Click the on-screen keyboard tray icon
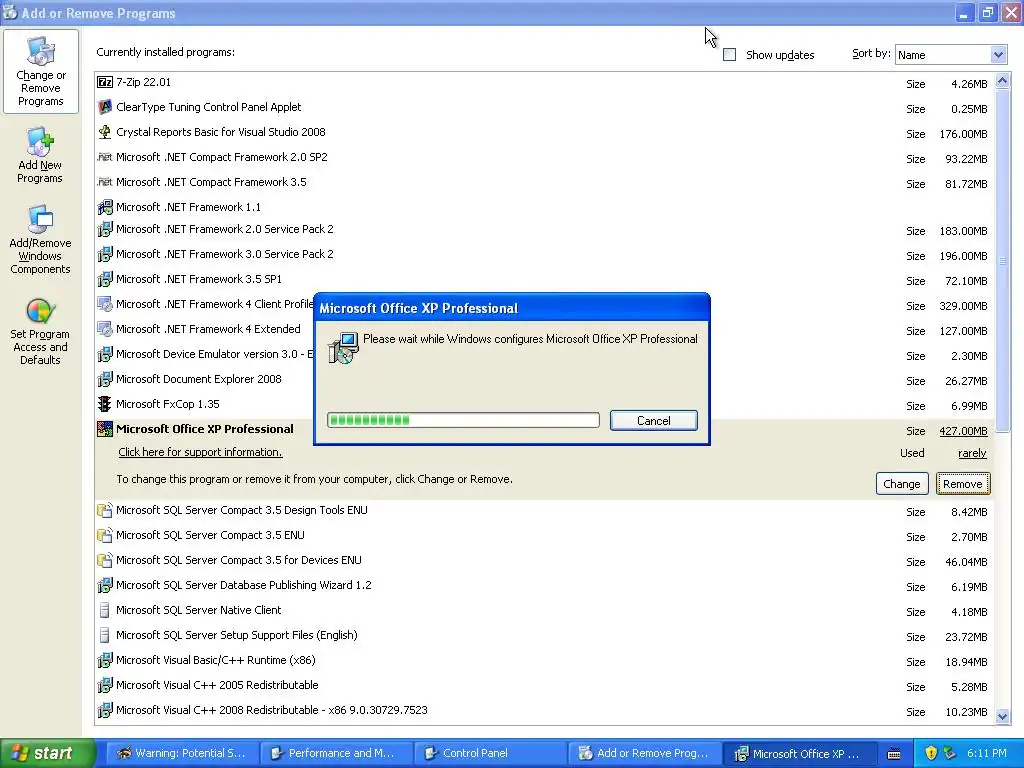Viewport: 1024px width, 768px height. 894,754
